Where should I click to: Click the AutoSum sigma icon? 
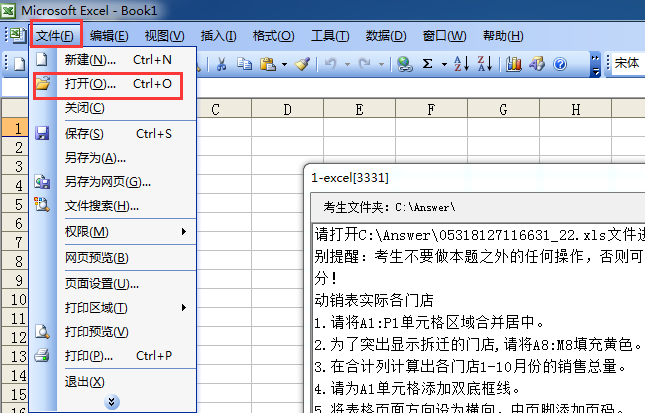click(428, 64)
